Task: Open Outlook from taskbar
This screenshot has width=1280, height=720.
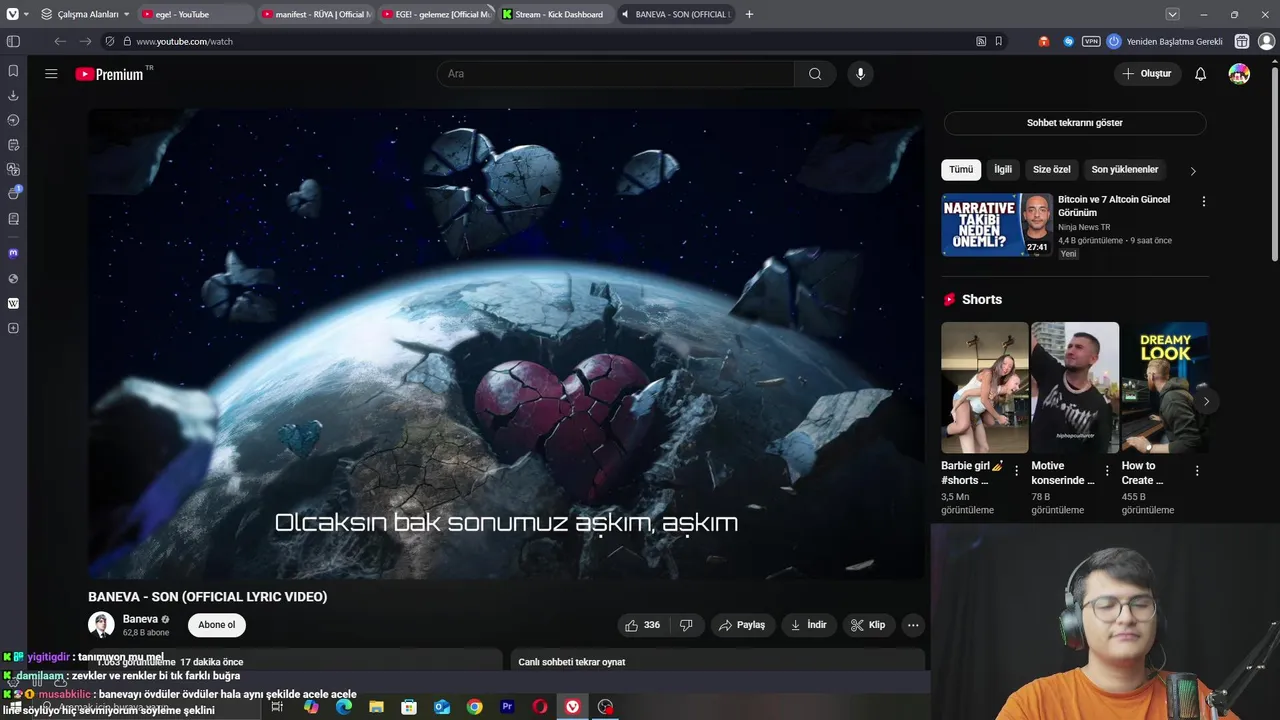Action: 442,707
